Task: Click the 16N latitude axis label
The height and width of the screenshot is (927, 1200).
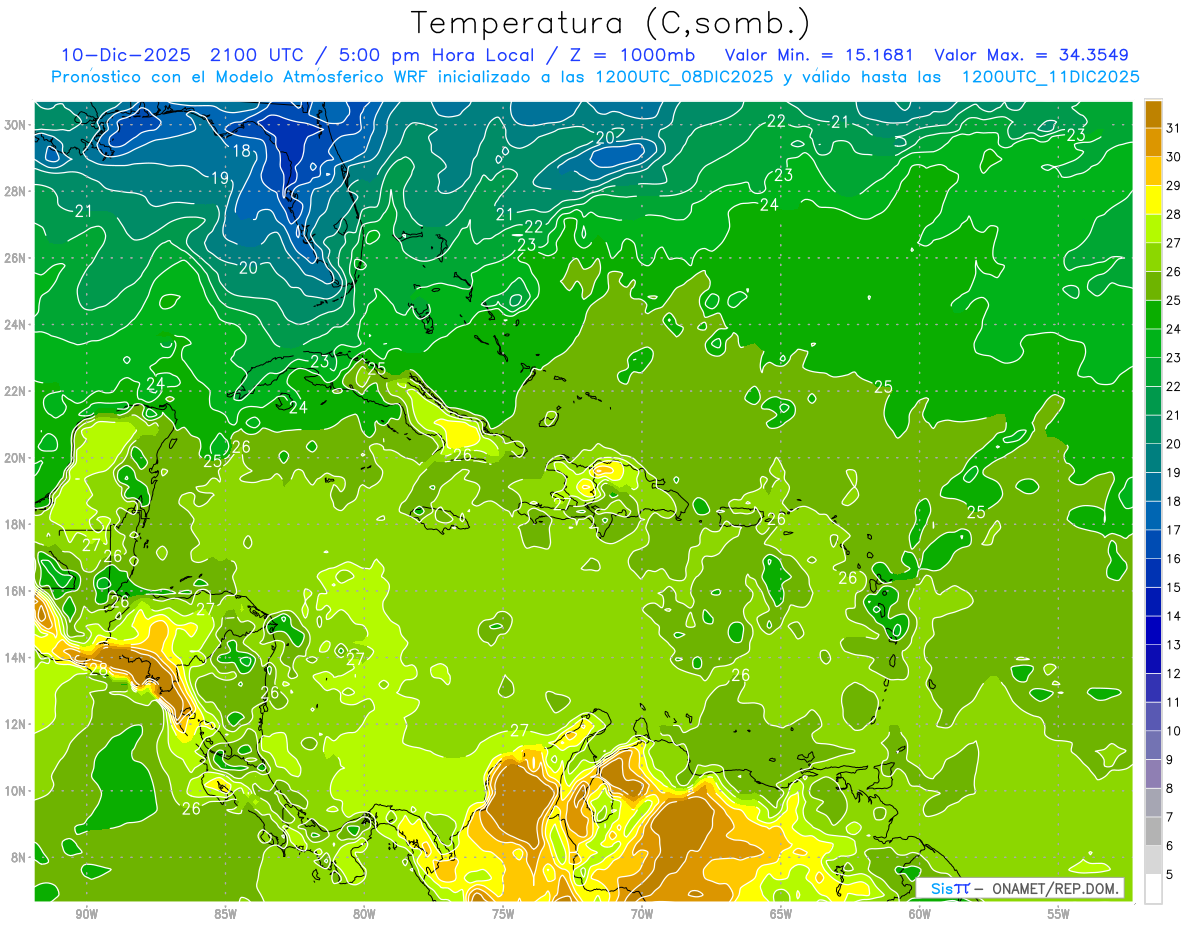Action: coord(14,591)
